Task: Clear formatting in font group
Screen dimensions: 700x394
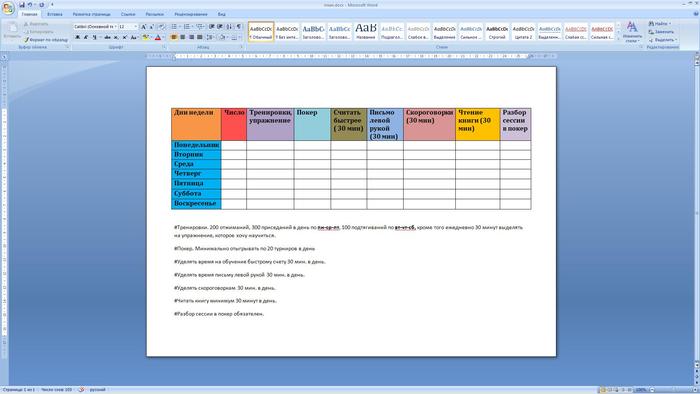Action: click(x=162, y=27)
